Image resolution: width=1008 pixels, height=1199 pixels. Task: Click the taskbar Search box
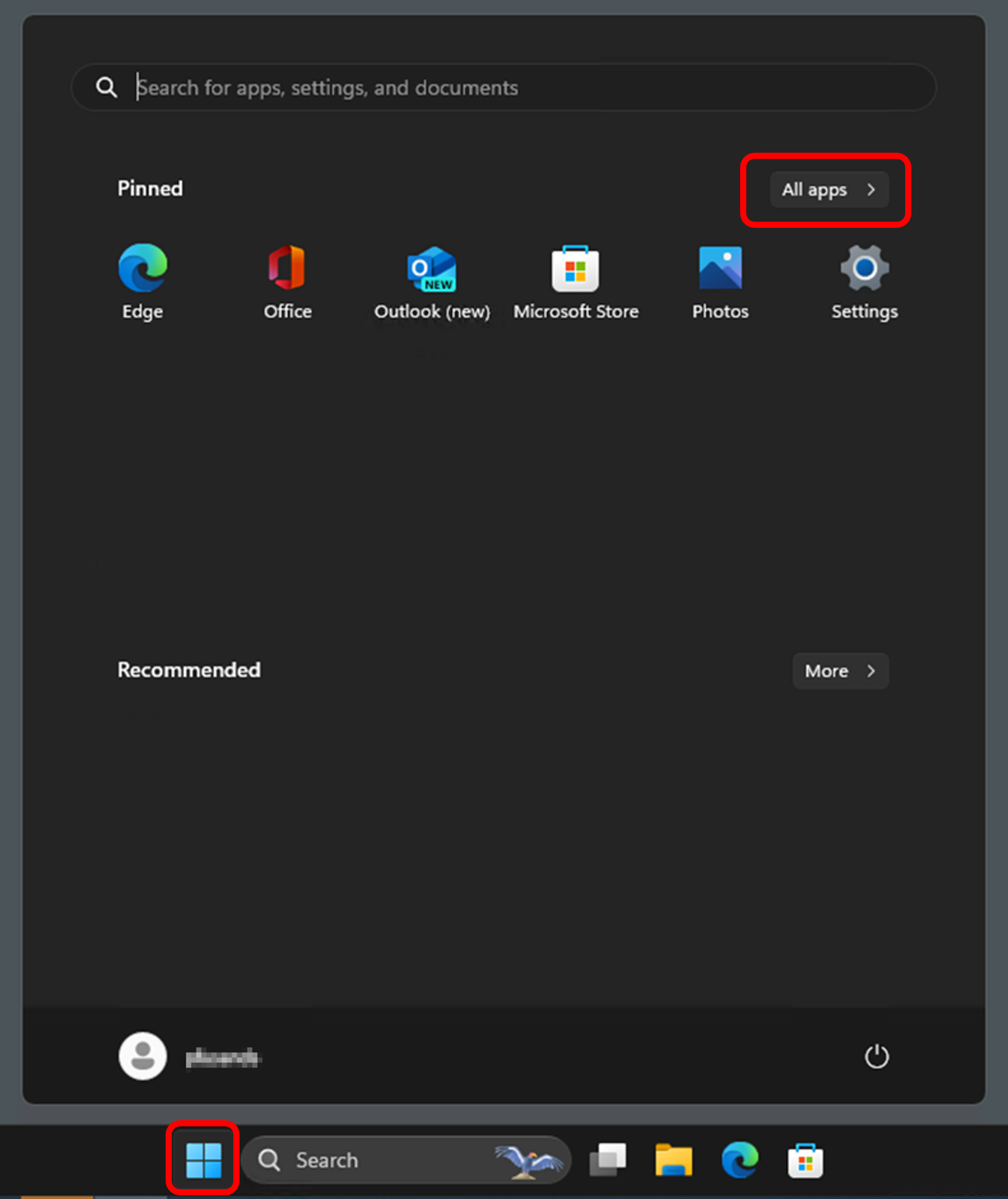406,1160
